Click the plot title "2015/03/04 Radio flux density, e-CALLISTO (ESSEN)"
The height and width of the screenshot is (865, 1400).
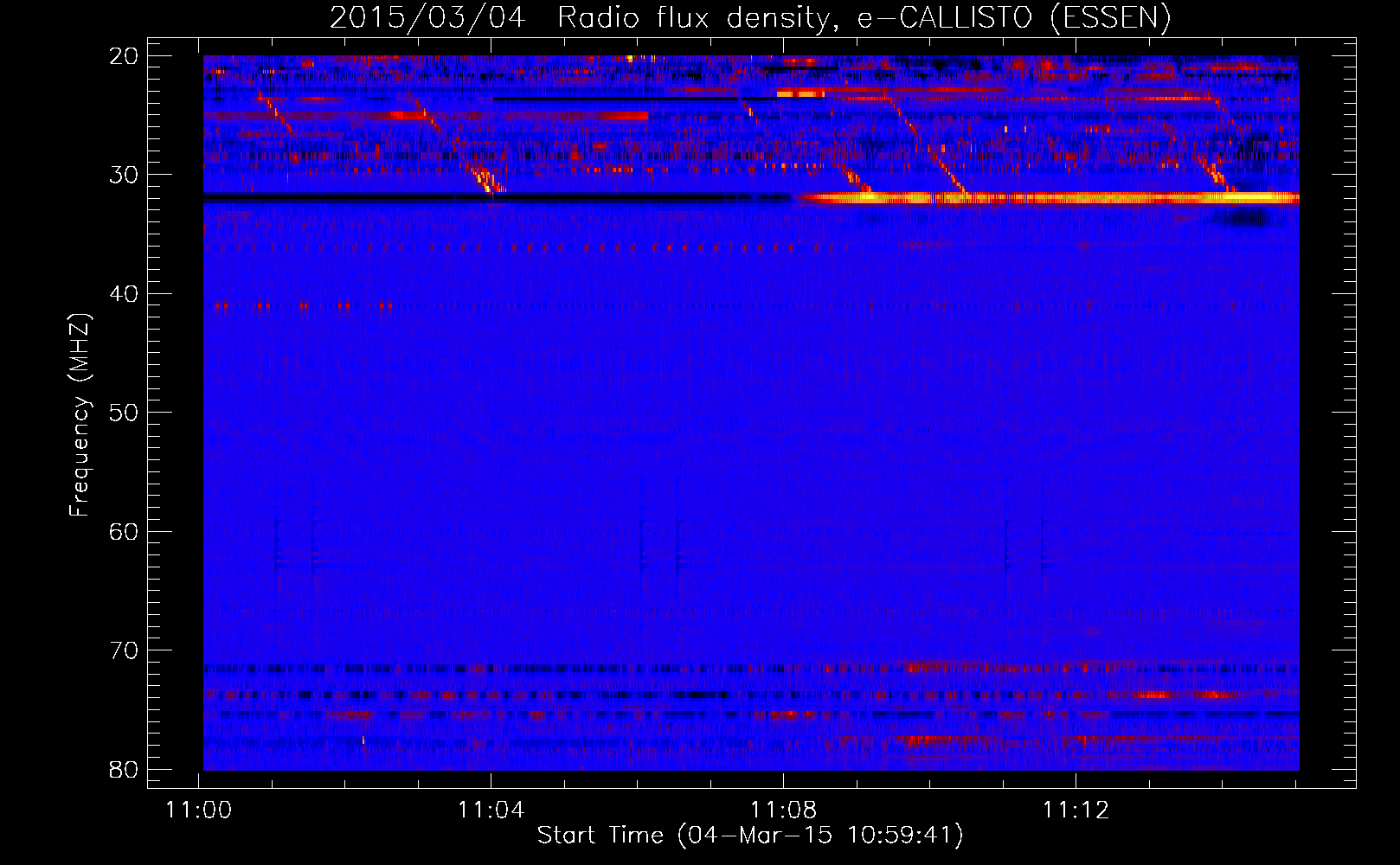tap(750, 17)
